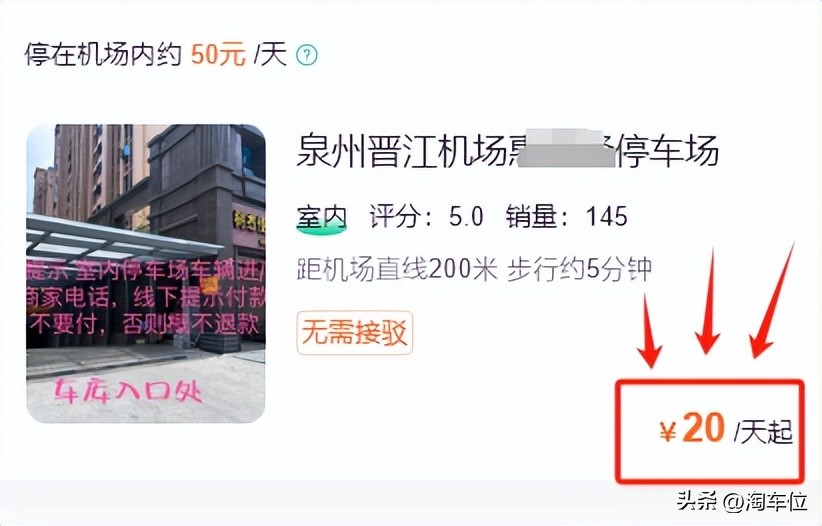Click the 销量: 145 sales count
This screenshot has height=526, width=822.
567,217
